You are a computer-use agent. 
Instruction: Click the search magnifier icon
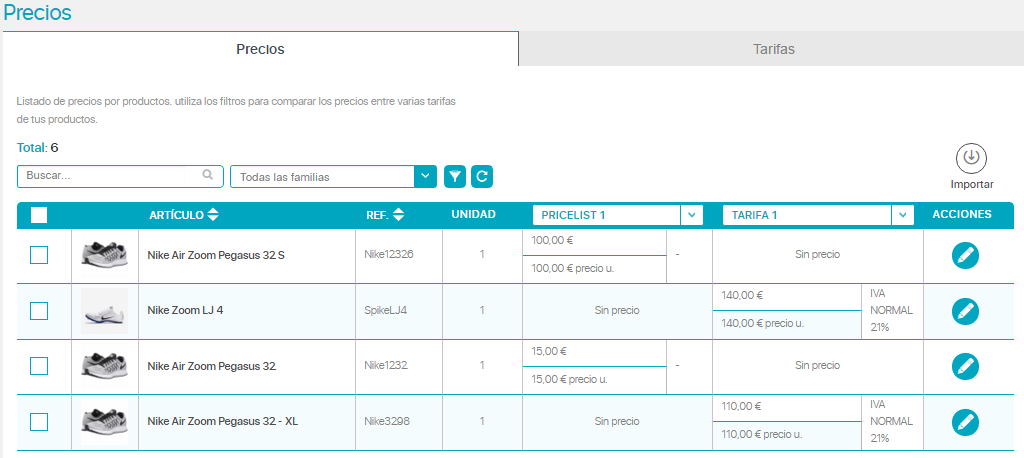point(208,175)
